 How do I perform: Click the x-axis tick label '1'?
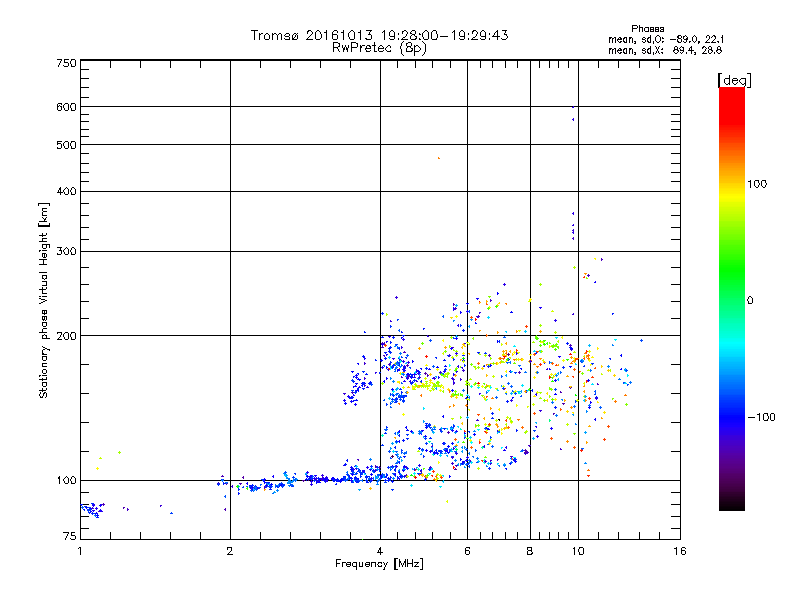click(80, 551)
